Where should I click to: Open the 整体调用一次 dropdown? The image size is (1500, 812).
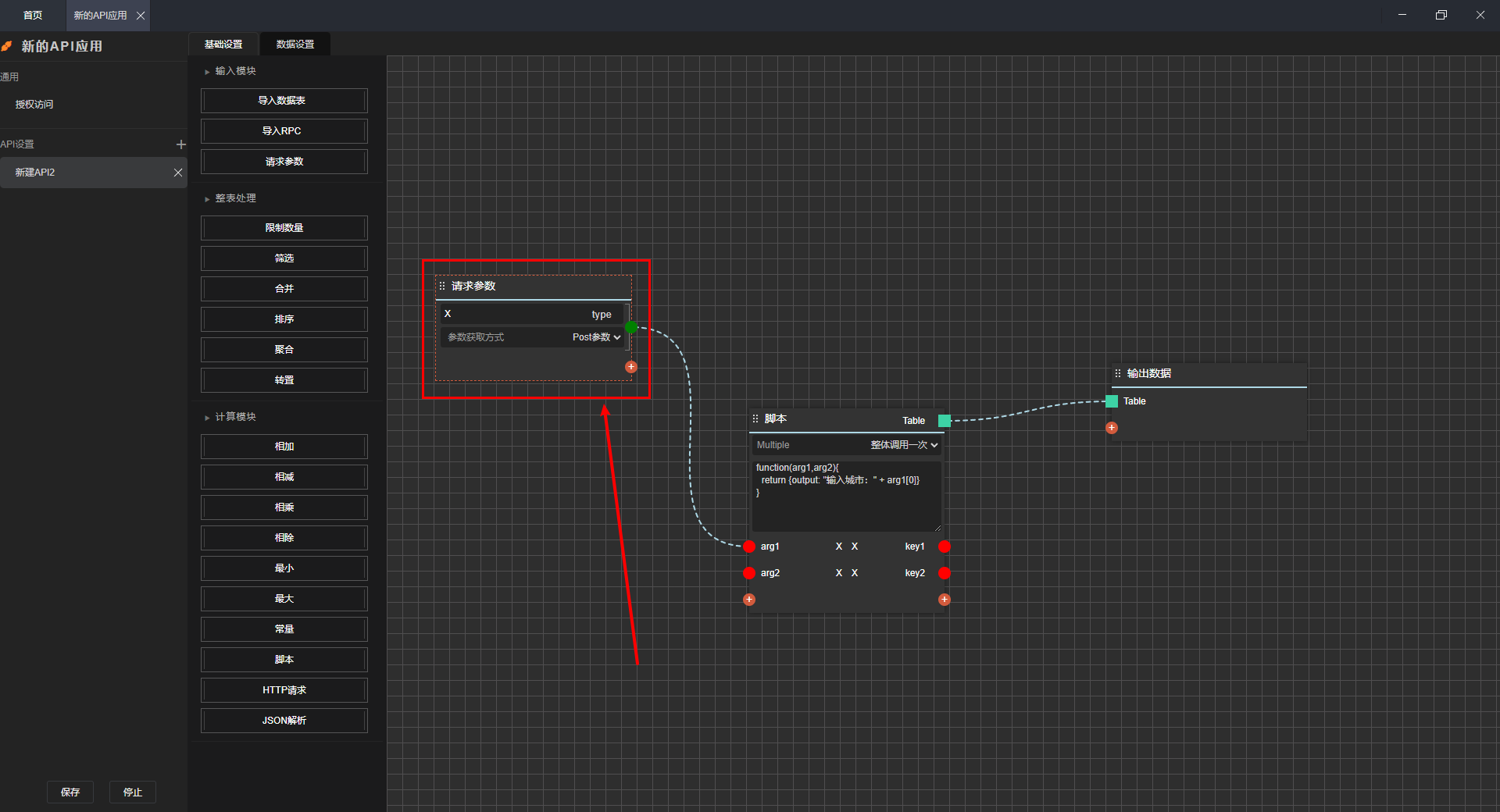point(904,445)
